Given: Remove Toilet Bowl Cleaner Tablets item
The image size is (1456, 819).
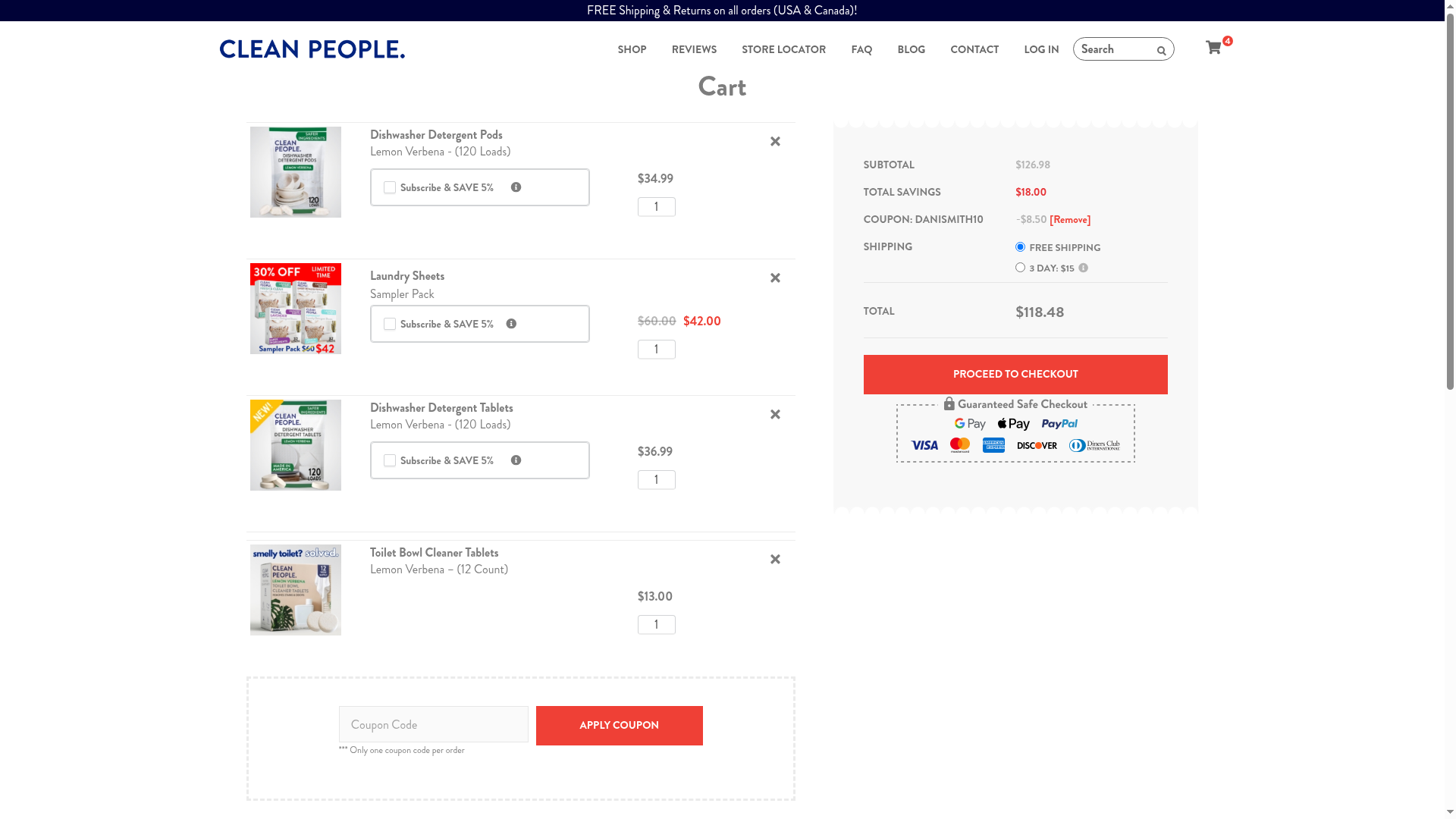Looking at the screenshot, I should pyautogui.click(x=775, y=560).
